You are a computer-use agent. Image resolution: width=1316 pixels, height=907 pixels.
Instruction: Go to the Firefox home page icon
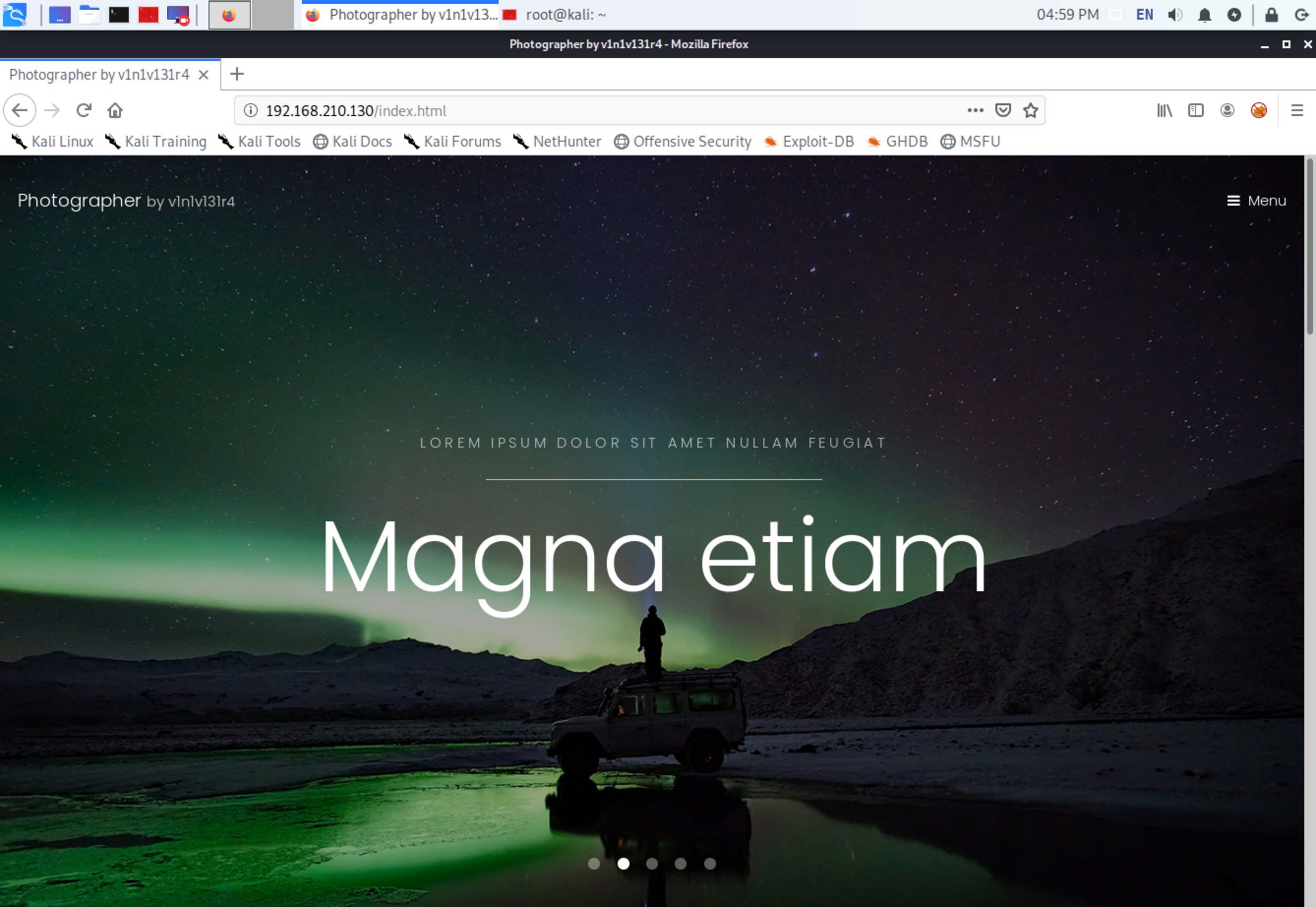click(115, 110)
